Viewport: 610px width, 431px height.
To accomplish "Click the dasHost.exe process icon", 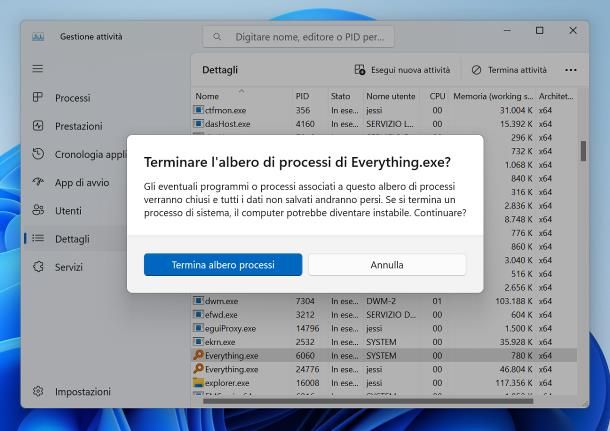I will click(198, 124).
